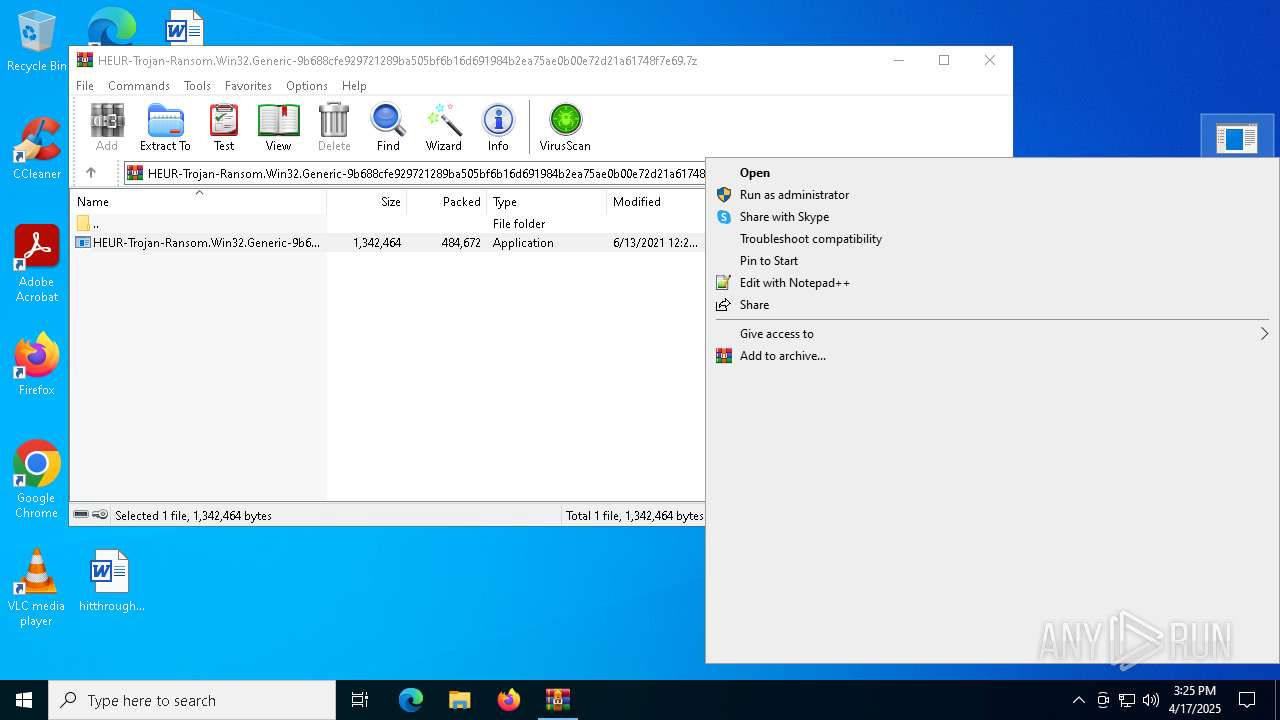Launch Firefox from desktop

coord(37,365)
